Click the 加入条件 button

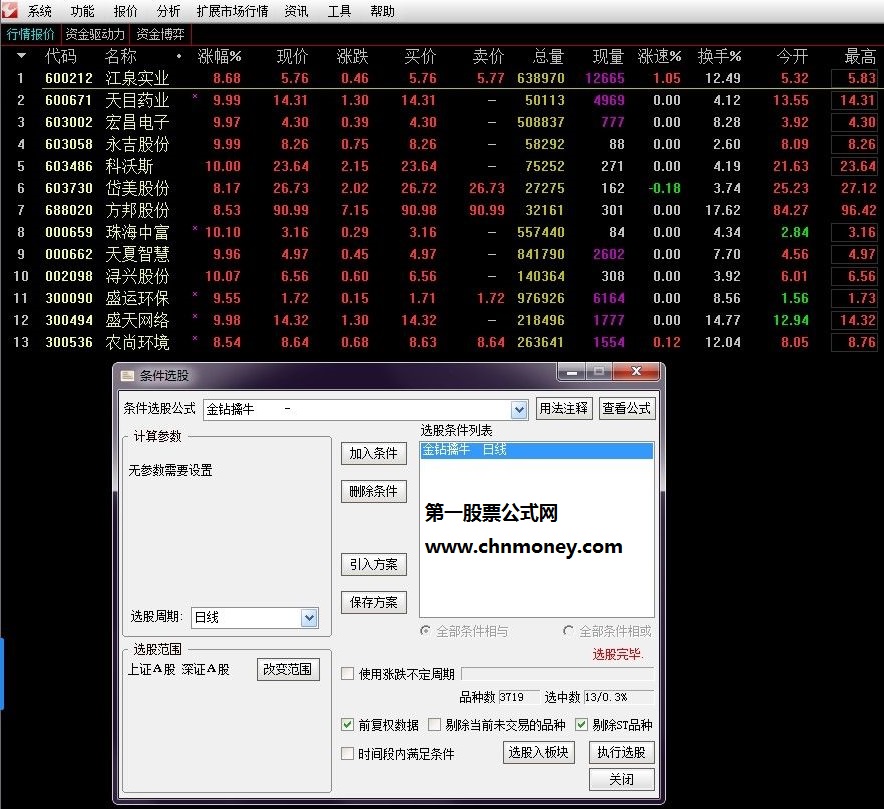tap(374, 454)
